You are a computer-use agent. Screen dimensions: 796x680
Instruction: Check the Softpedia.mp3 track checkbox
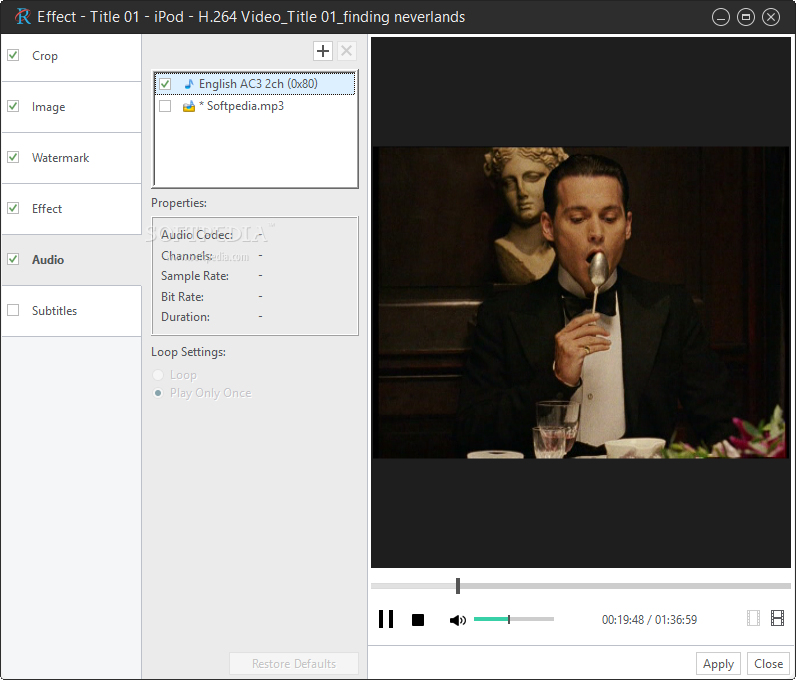pos(165,106)
